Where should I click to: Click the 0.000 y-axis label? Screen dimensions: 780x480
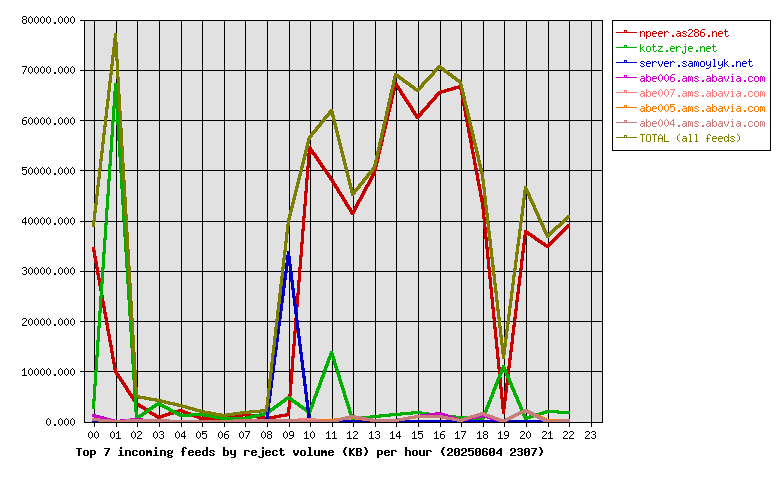[x=60, y=422]
